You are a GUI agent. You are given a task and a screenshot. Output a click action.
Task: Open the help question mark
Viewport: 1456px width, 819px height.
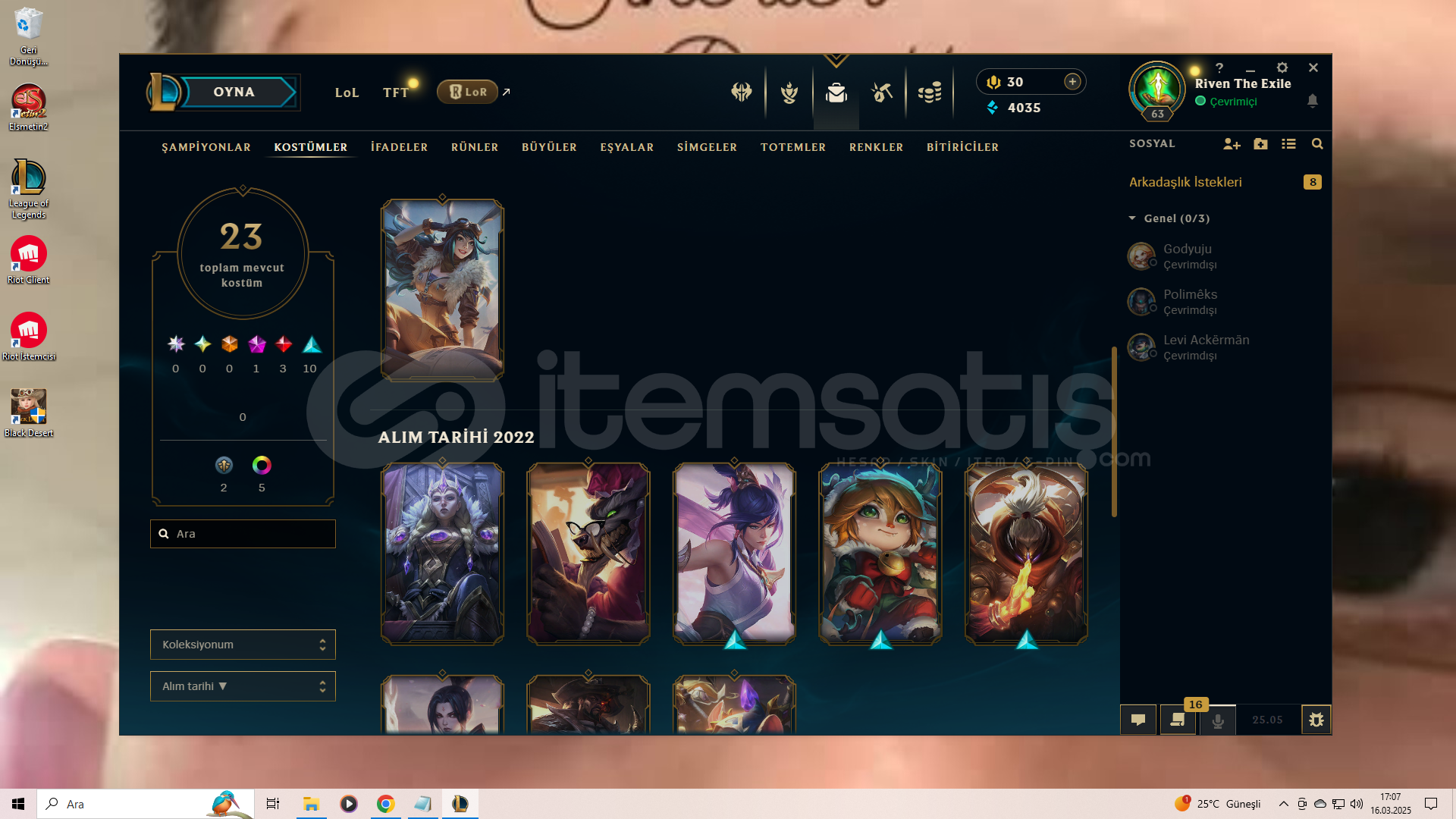coord(1219,68)
